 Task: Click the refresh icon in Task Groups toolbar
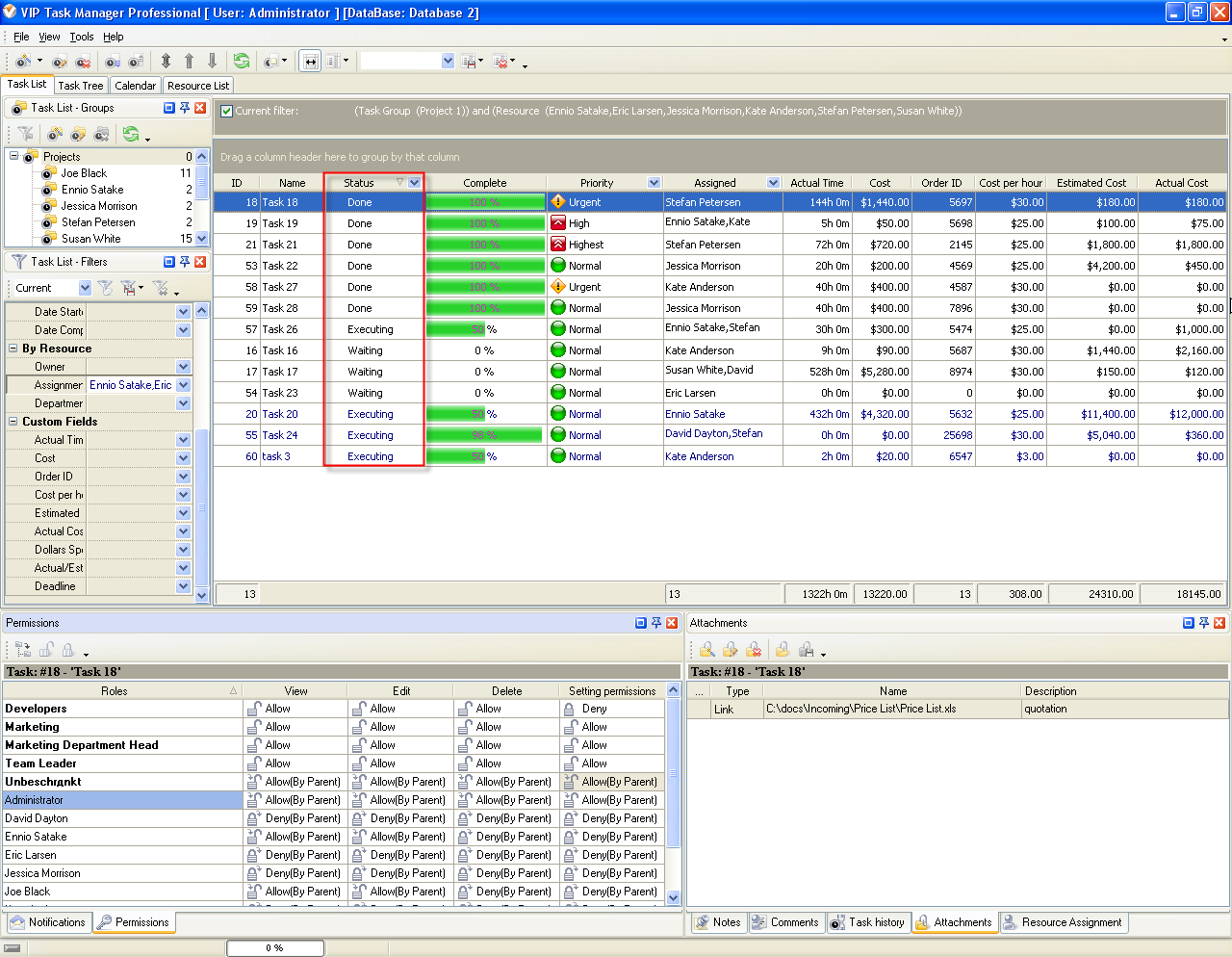(131, 134)
